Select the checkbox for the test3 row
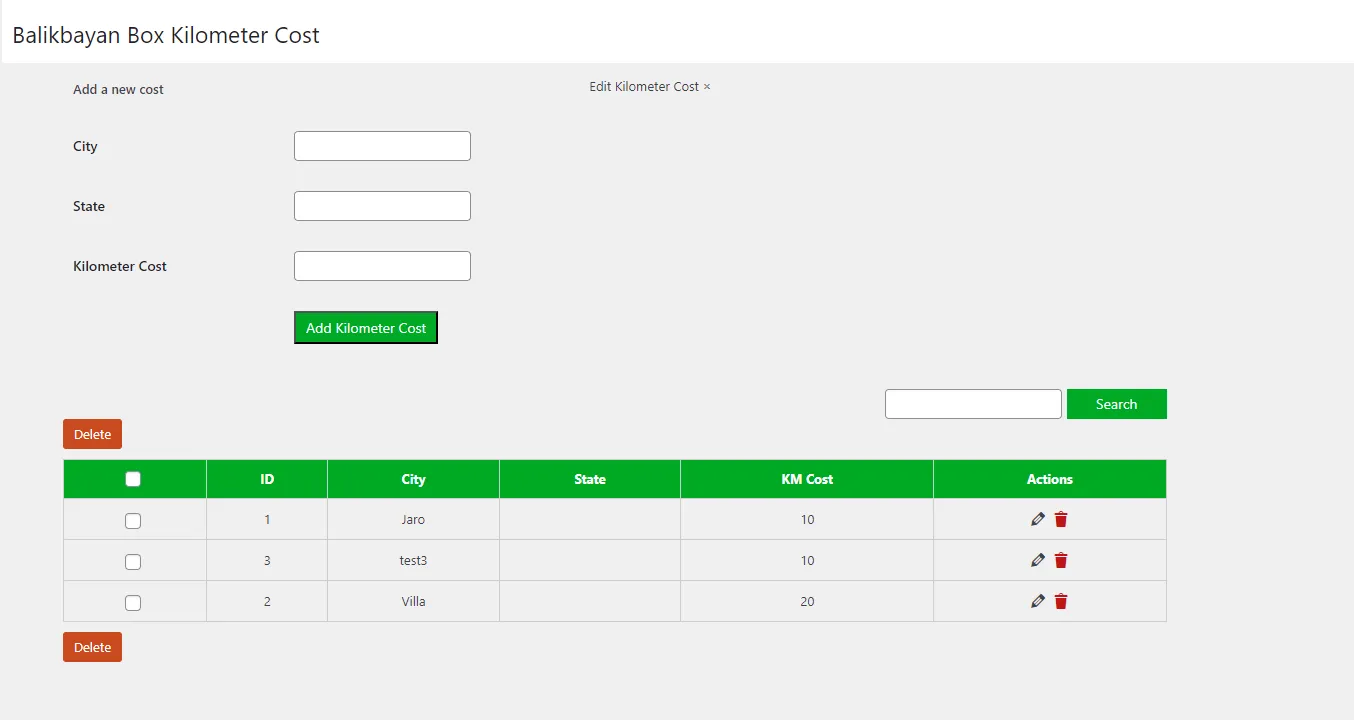 click(133, 562)
